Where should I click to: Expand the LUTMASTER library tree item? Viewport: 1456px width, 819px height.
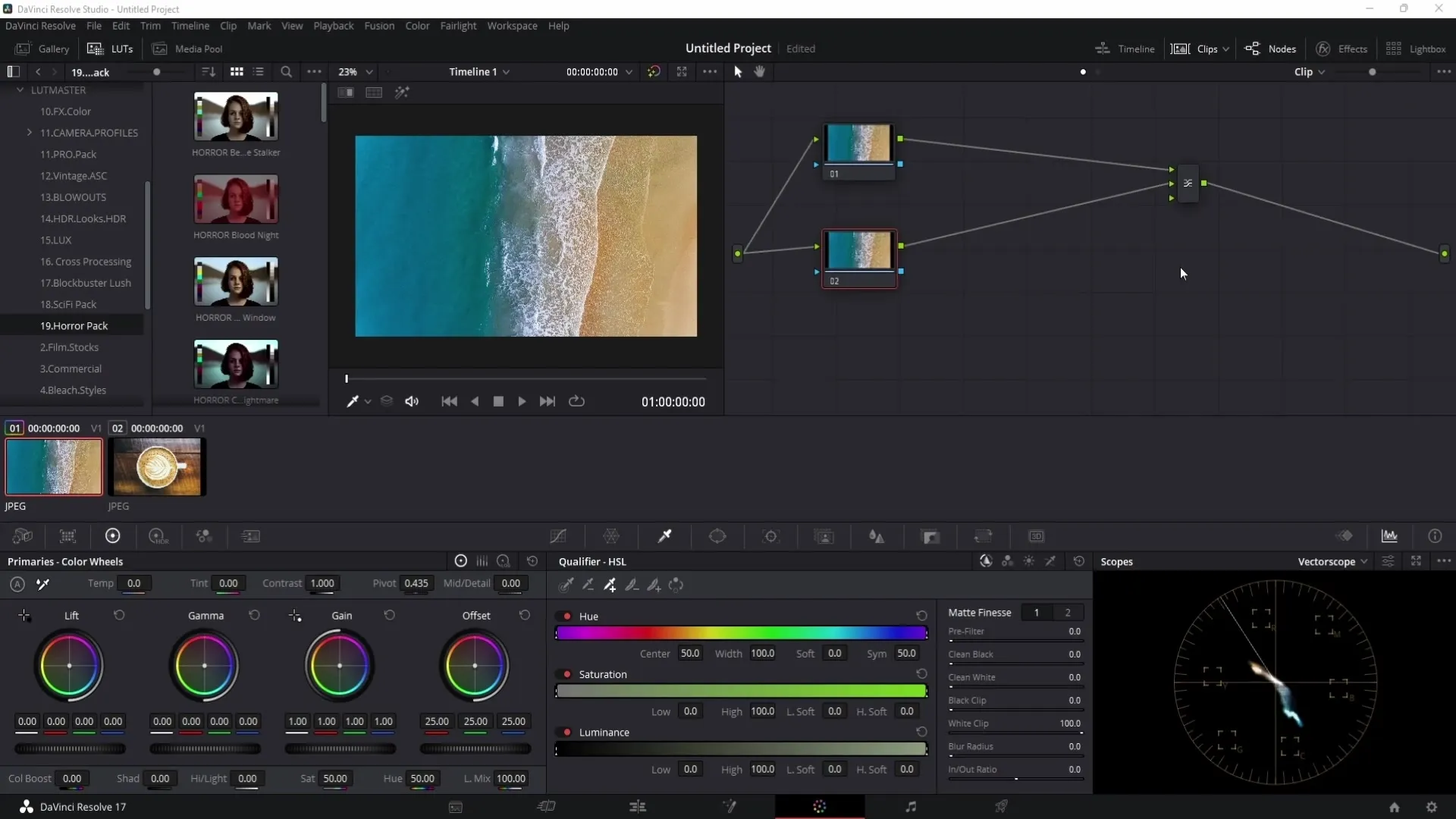pyautogui.click(x=19, y=89)
